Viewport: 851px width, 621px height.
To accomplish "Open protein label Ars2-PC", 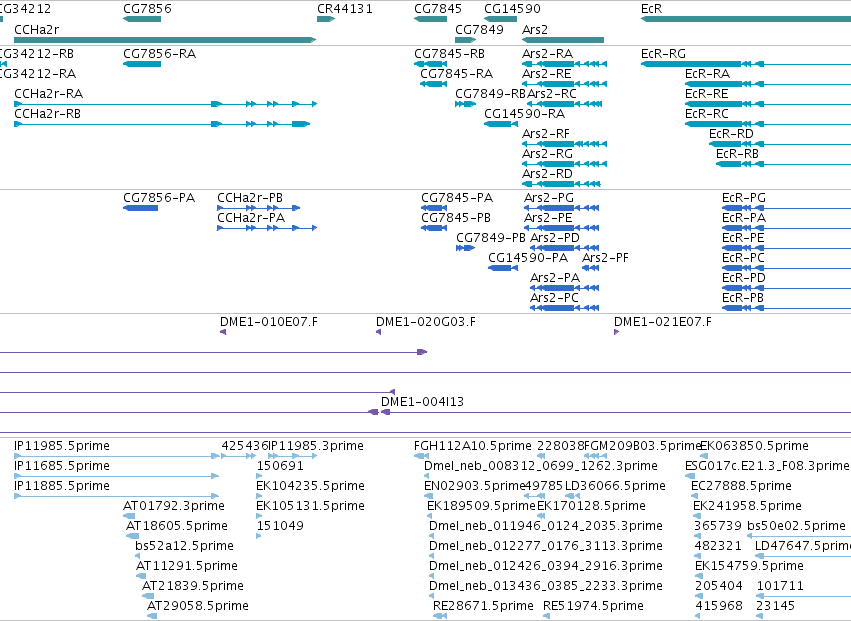I will tap(554, 298).
